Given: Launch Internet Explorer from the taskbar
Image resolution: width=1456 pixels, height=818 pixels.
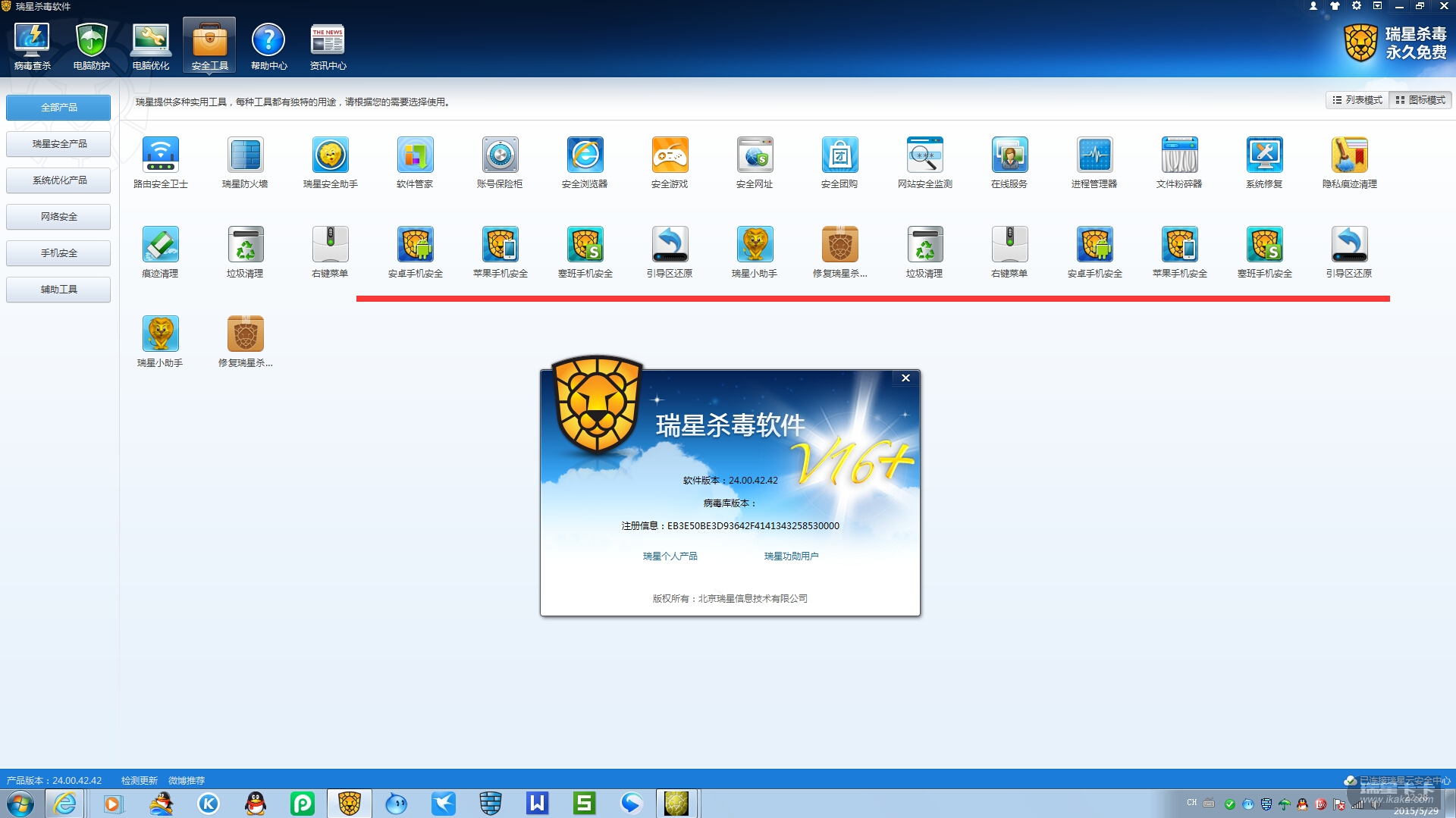Looking at the screenshot, I should pyautogui.click(x=65, y=804).
